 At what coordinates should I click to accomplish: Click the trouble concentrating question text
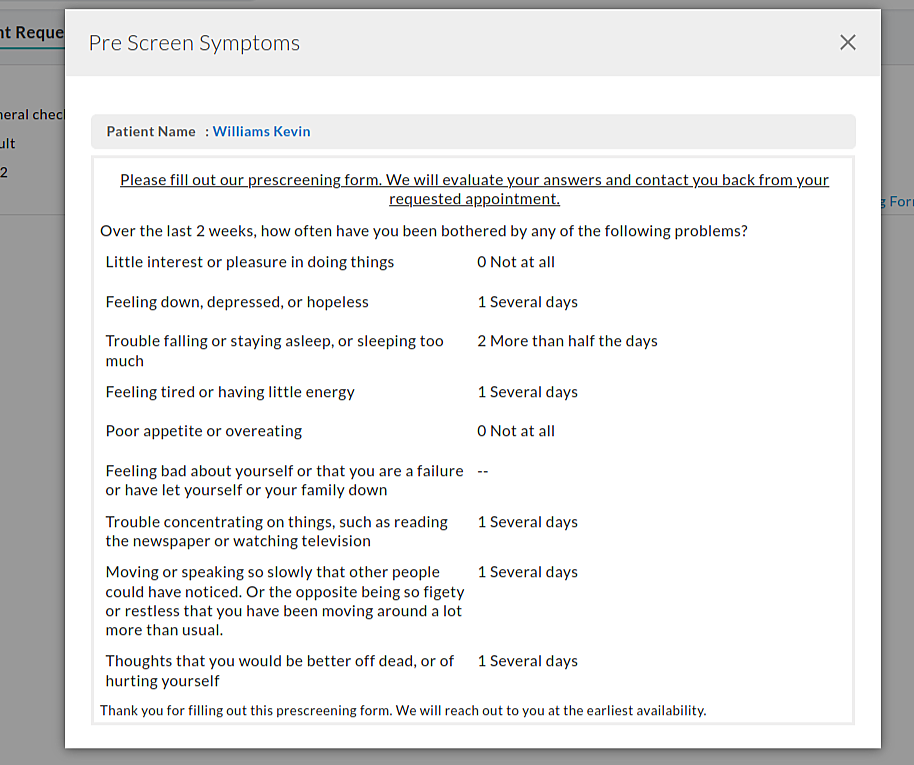coord(276,531)
